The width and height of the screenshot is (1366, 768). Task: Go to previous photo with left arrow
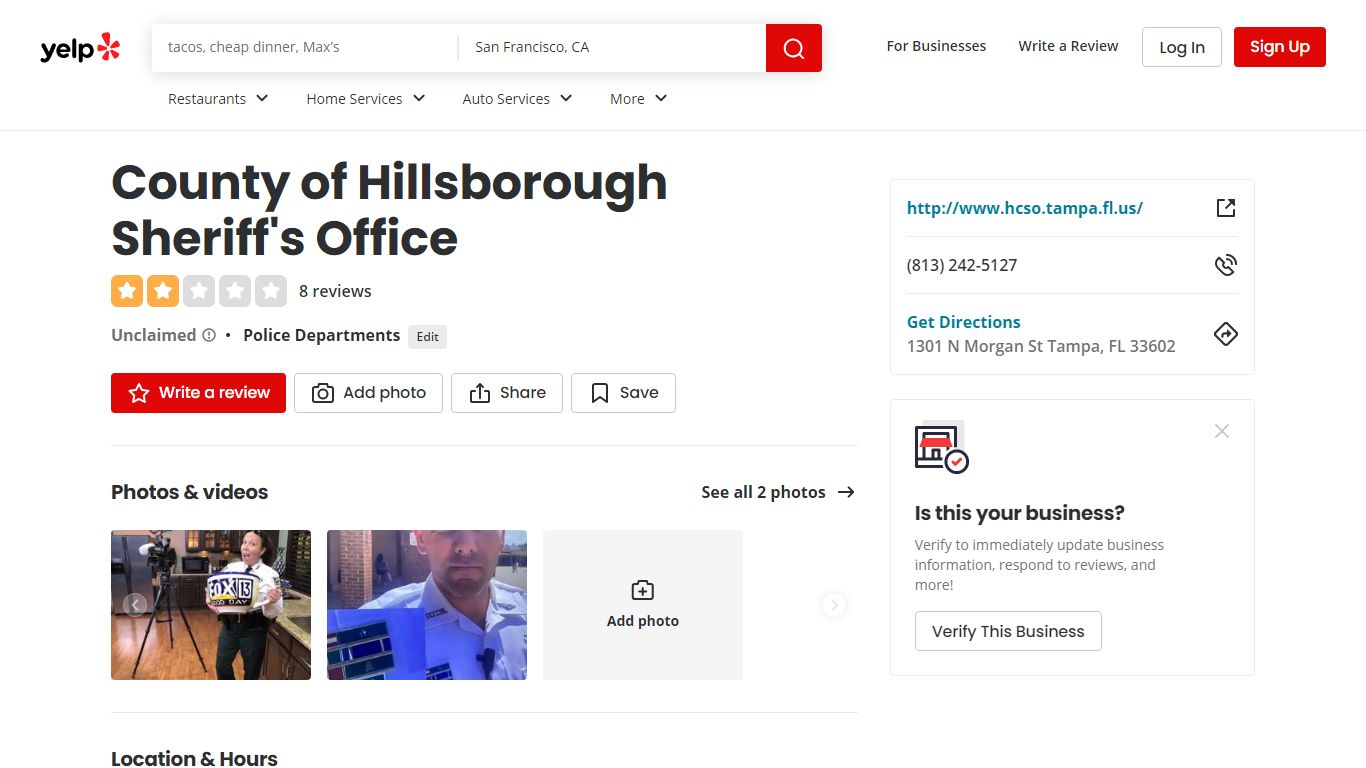coord(135,605)
